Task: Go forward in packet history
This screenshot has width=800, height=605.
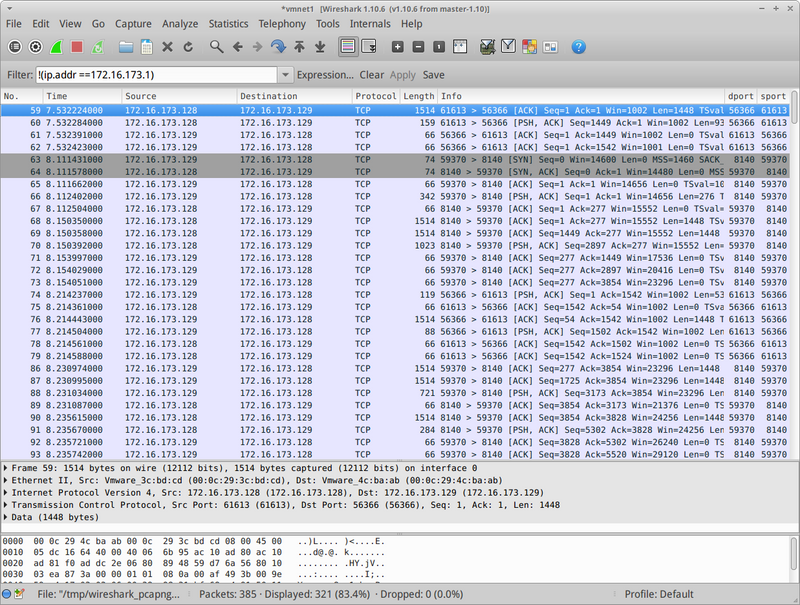Action: tap(258, 47)
